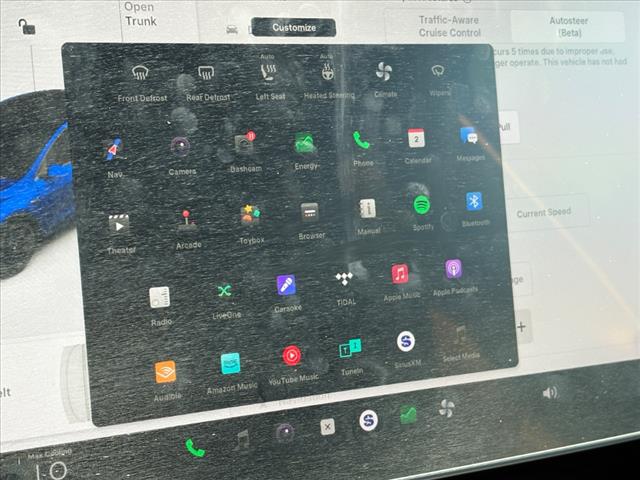Launch Caraoke
Screen dimensions: 640x480
point(287,293)
